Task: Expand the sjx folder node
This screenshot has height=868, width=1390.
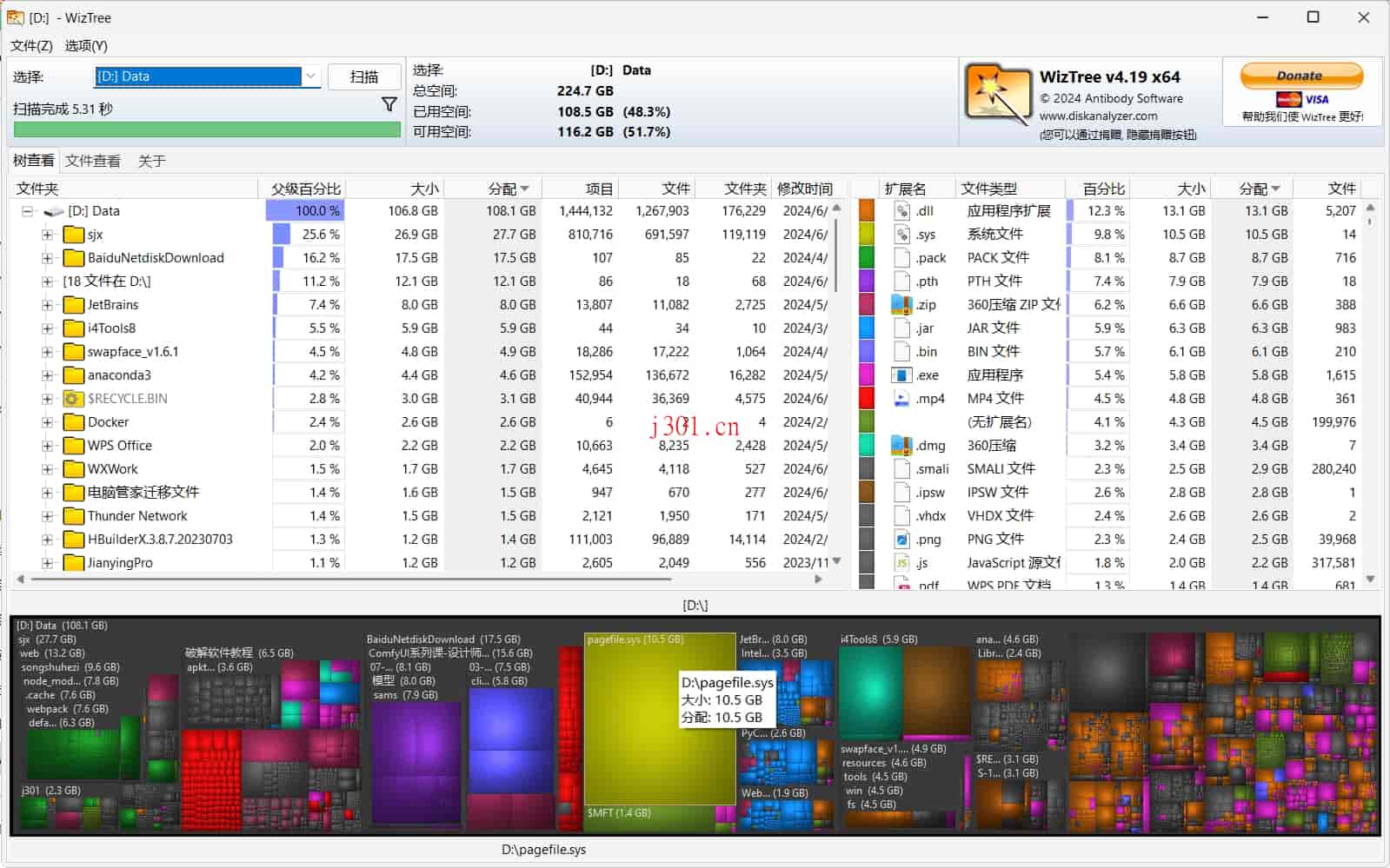Action: click(x=47, y=235)
